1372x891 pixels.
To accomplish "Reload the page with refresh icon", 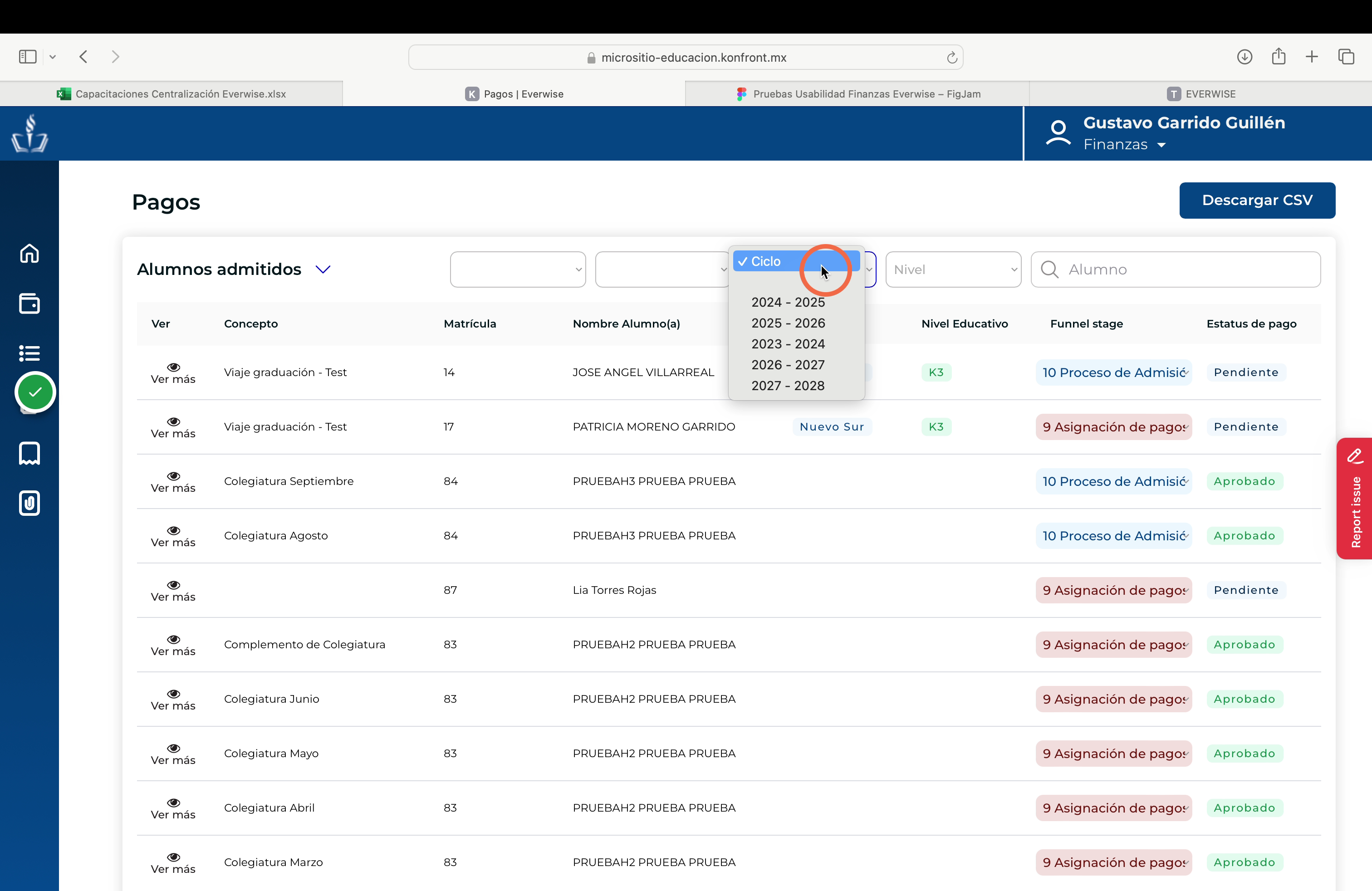I will (952, 57).
